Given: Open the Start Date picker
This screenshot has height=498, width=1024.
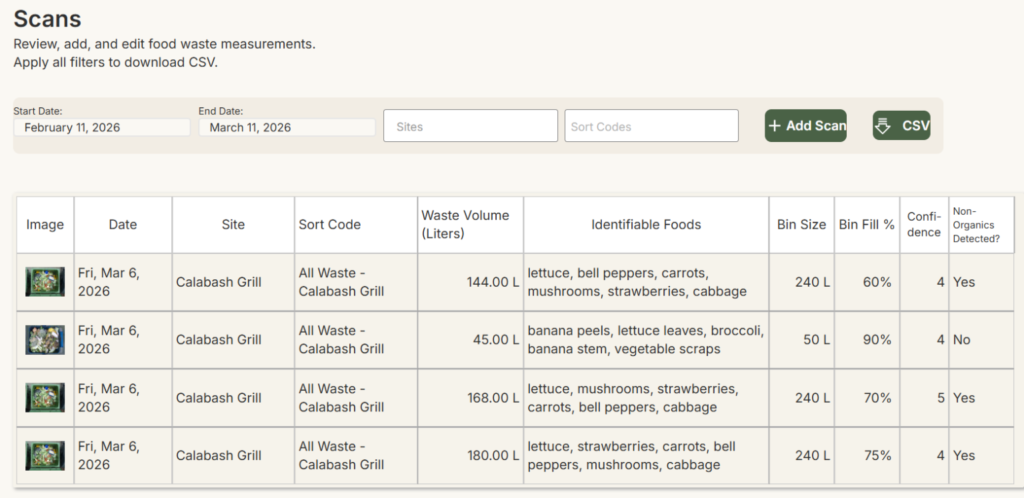Looking at the screenshot, I should point(102,127).
